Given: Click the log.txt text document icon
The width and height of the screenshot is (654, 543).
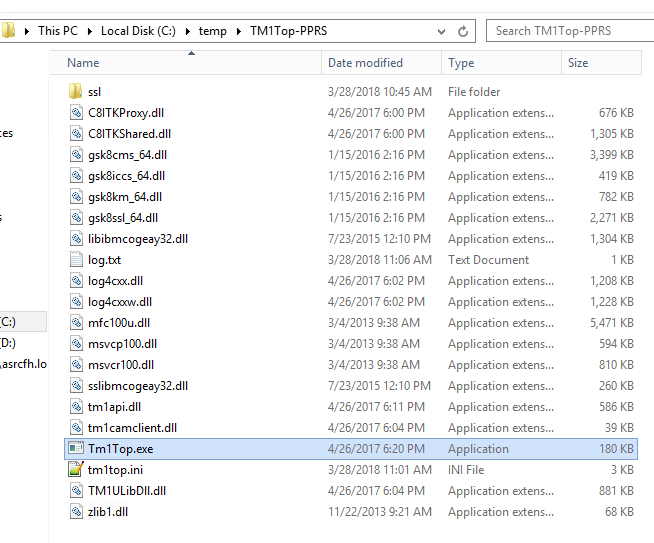Looking at the screenshot, I should point(76,259).
